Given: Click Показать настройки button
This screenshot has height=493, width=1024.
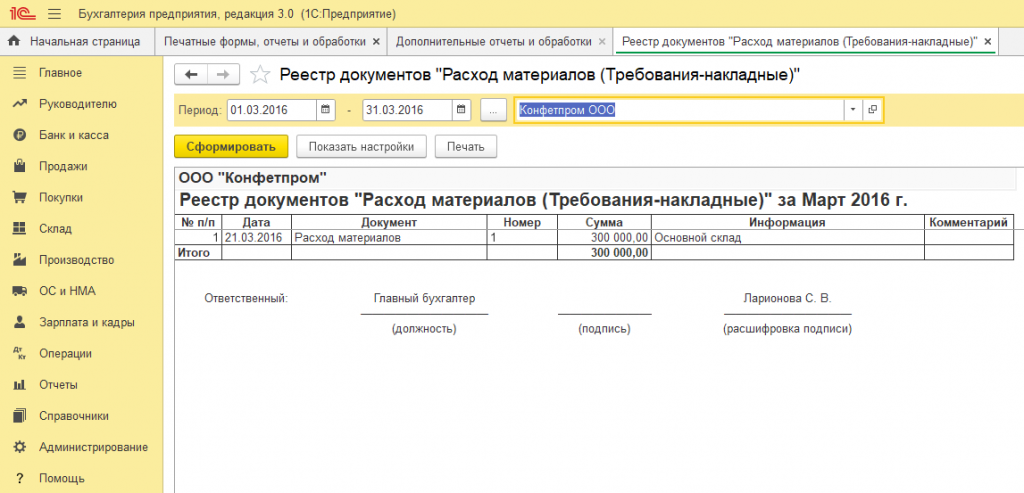Looking at the screenshot, I should tap(362, 146).
